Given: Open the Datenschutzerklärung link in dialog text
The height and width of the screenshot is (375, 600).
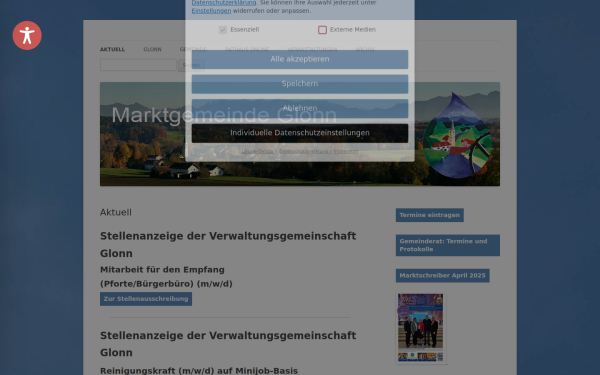Looking at the screenshot, I should (224, 3).
